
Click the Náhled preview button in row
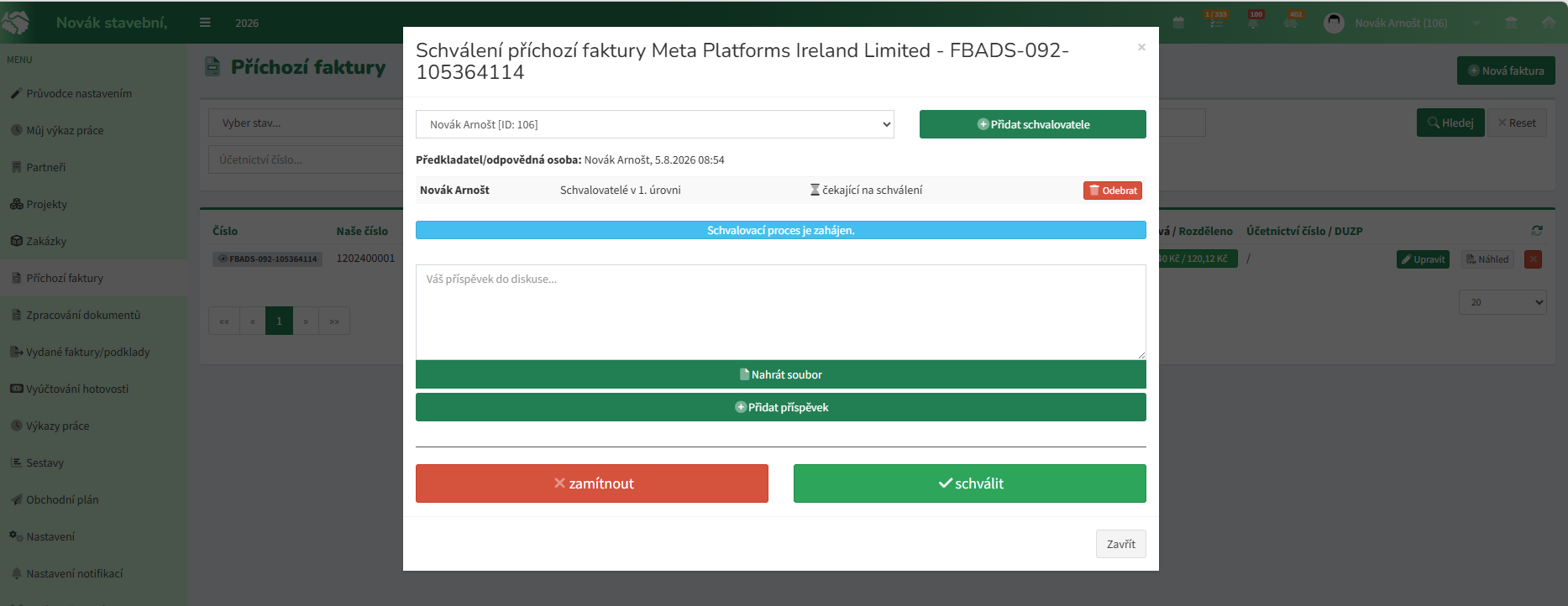(1487, 259)
